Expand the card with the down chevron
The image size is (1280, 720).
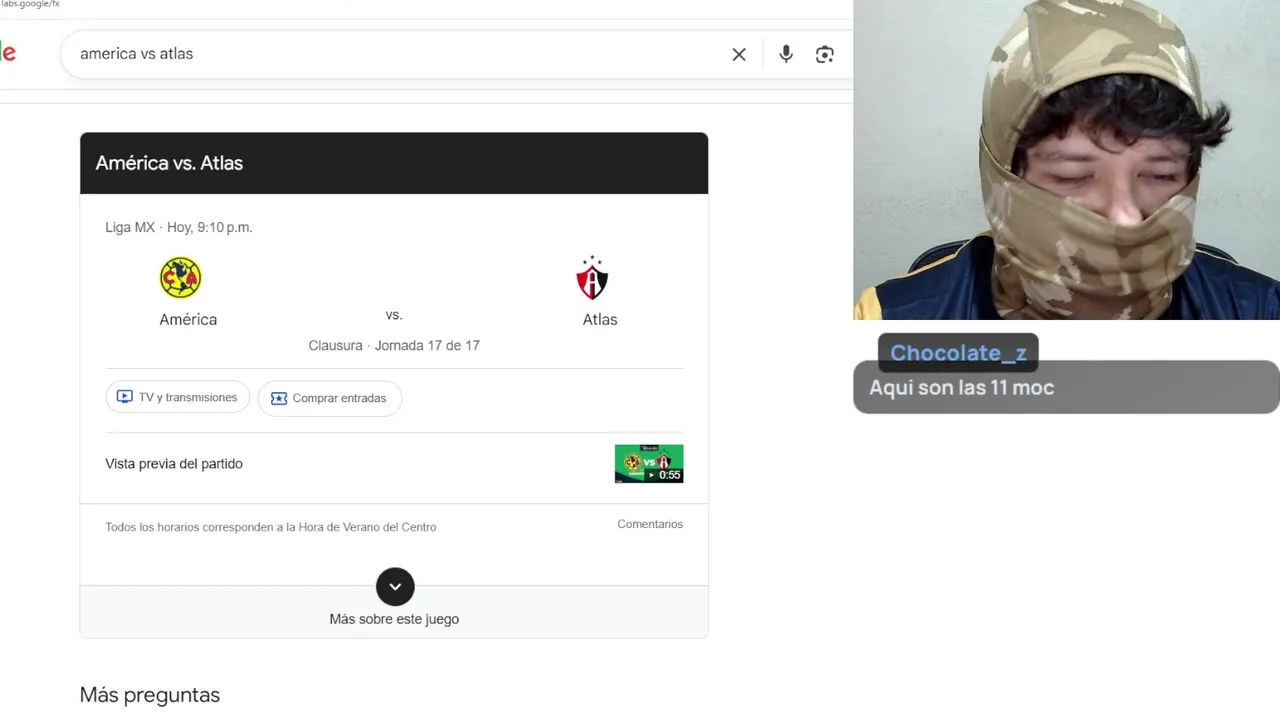tap(395, 587)
